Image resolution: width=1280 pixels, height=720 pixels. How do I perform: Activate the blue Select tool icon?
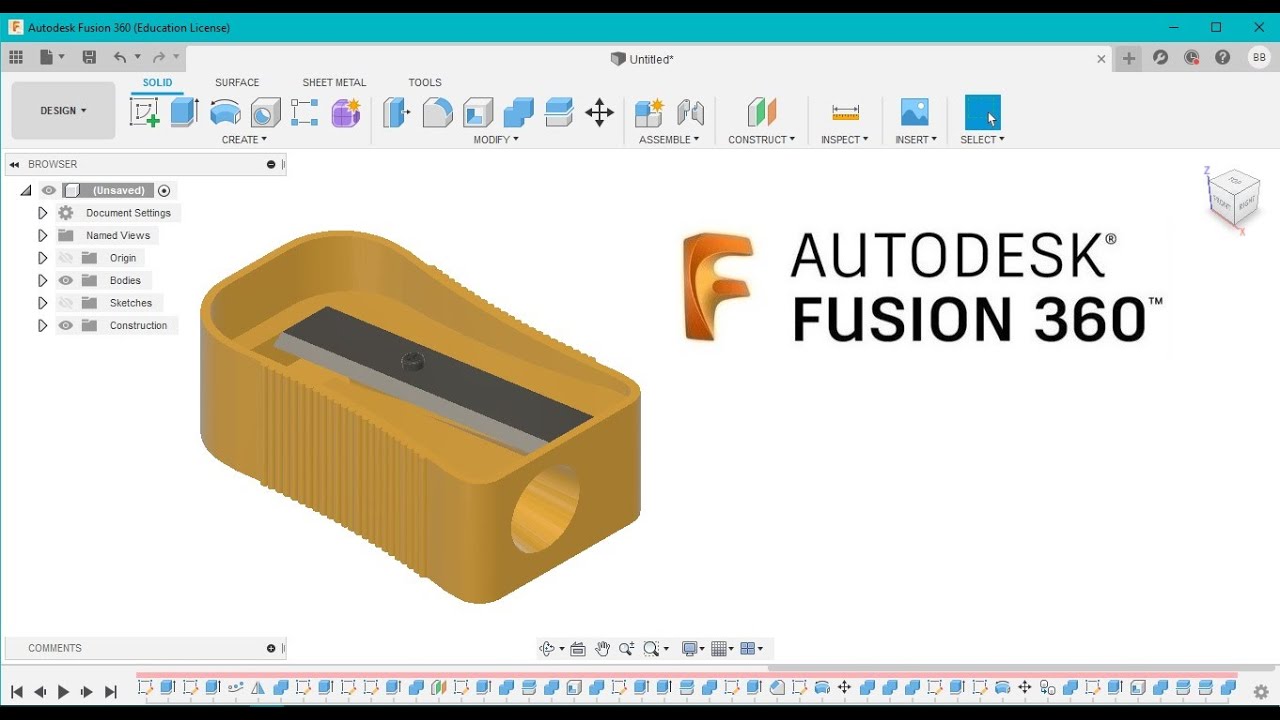tap(982, 112)
